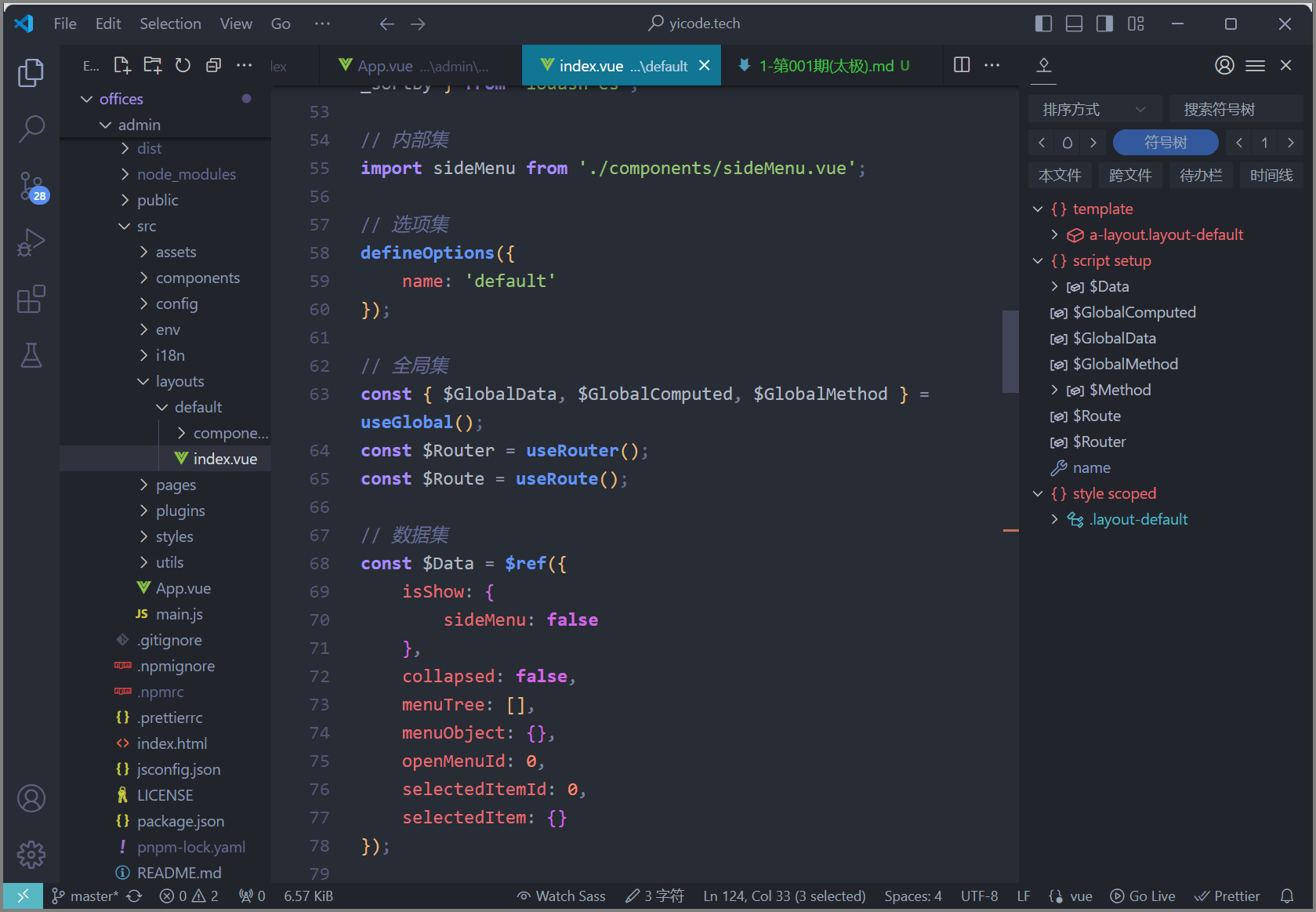This screenshot has width=1316, height=912.
Task: Open notifications bell in status bar
Action: coord(1287,896)
